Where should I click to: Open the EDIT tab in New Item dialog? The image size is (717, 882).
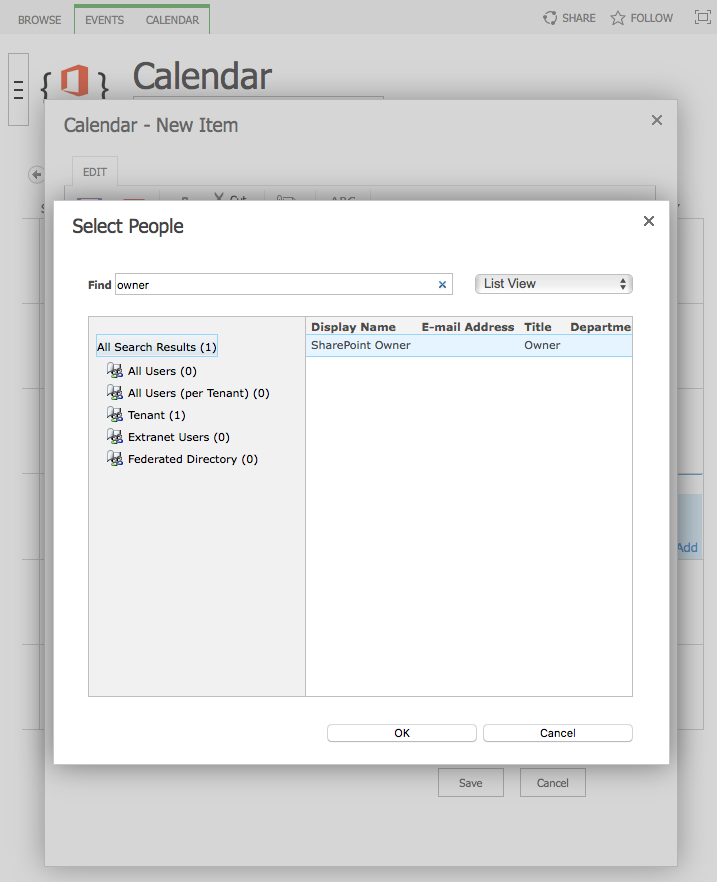tap(94, 172)
